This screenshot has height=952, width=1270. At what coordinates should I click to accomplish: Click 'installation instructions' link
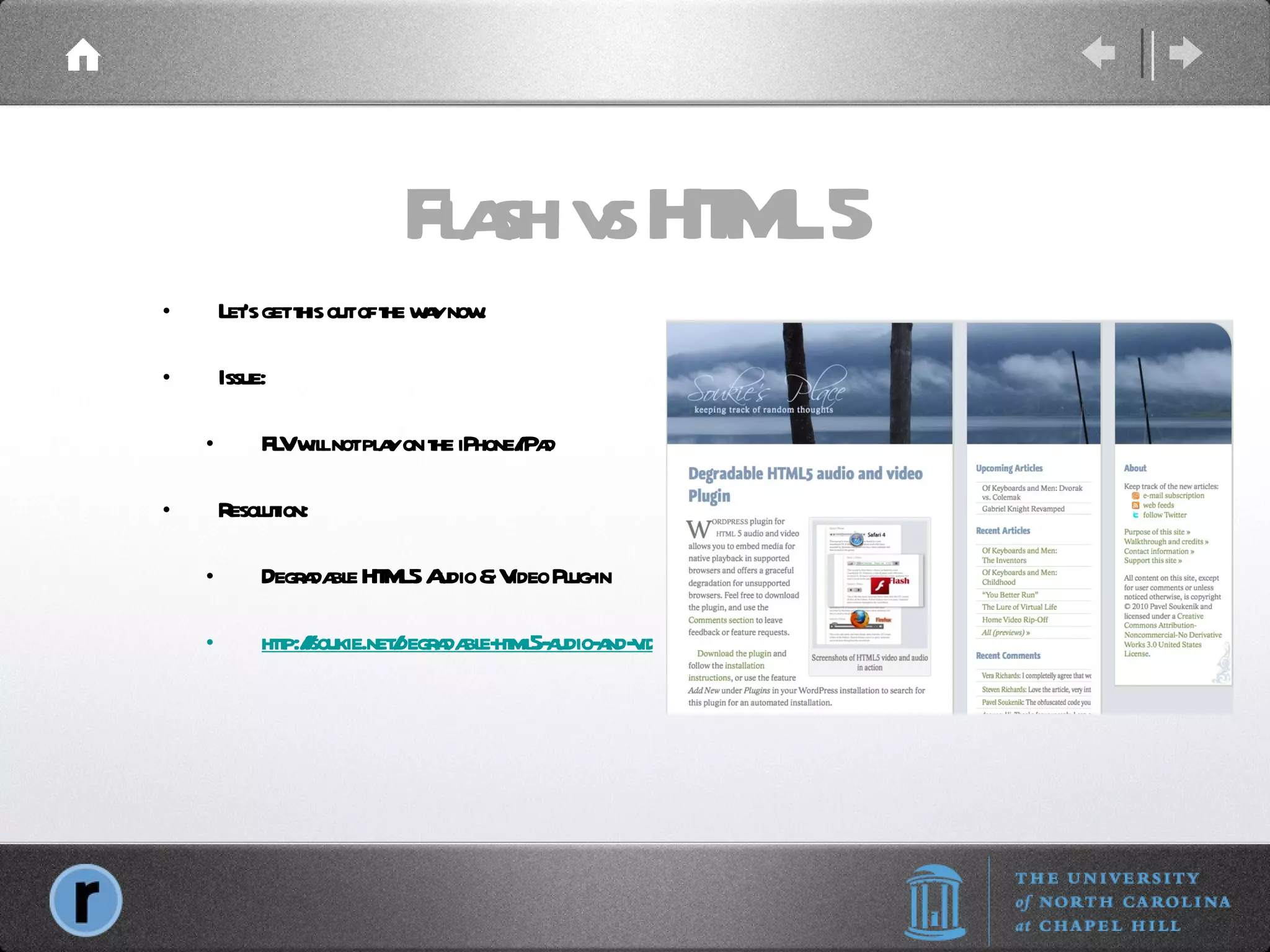(x=726, y=672)
